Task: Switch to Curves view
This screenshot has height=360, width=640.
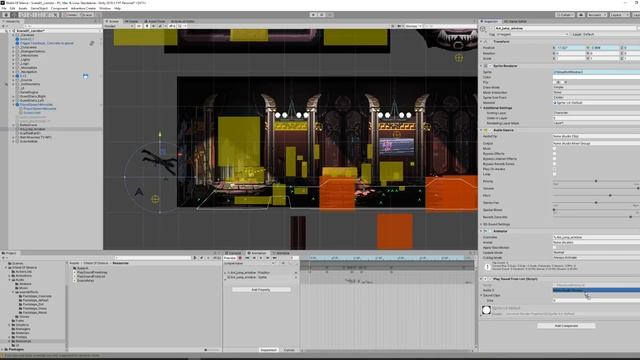Action: [289, 350]
